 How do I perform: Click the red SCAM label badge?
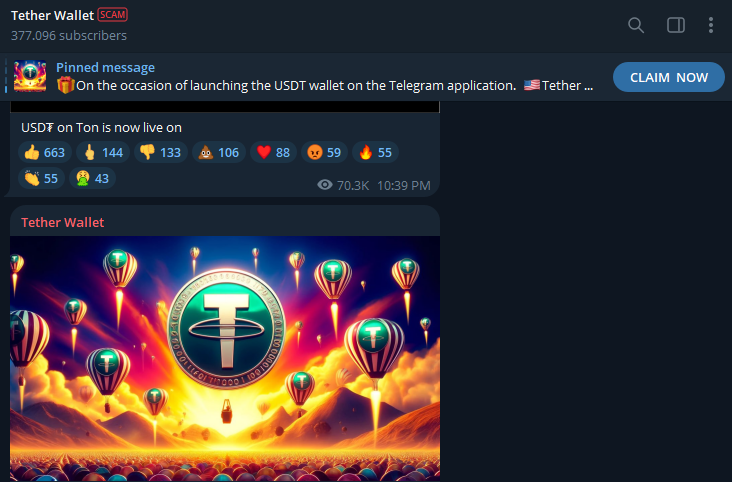[113, 15]
